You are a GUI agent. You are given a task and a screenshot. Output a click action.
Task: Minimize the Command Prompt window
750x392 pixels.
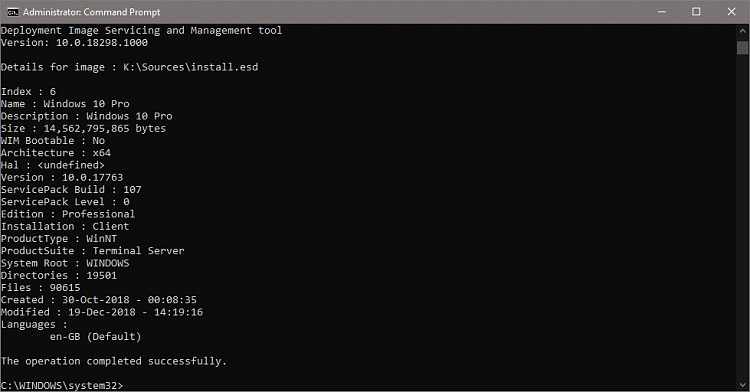point(662,12)
